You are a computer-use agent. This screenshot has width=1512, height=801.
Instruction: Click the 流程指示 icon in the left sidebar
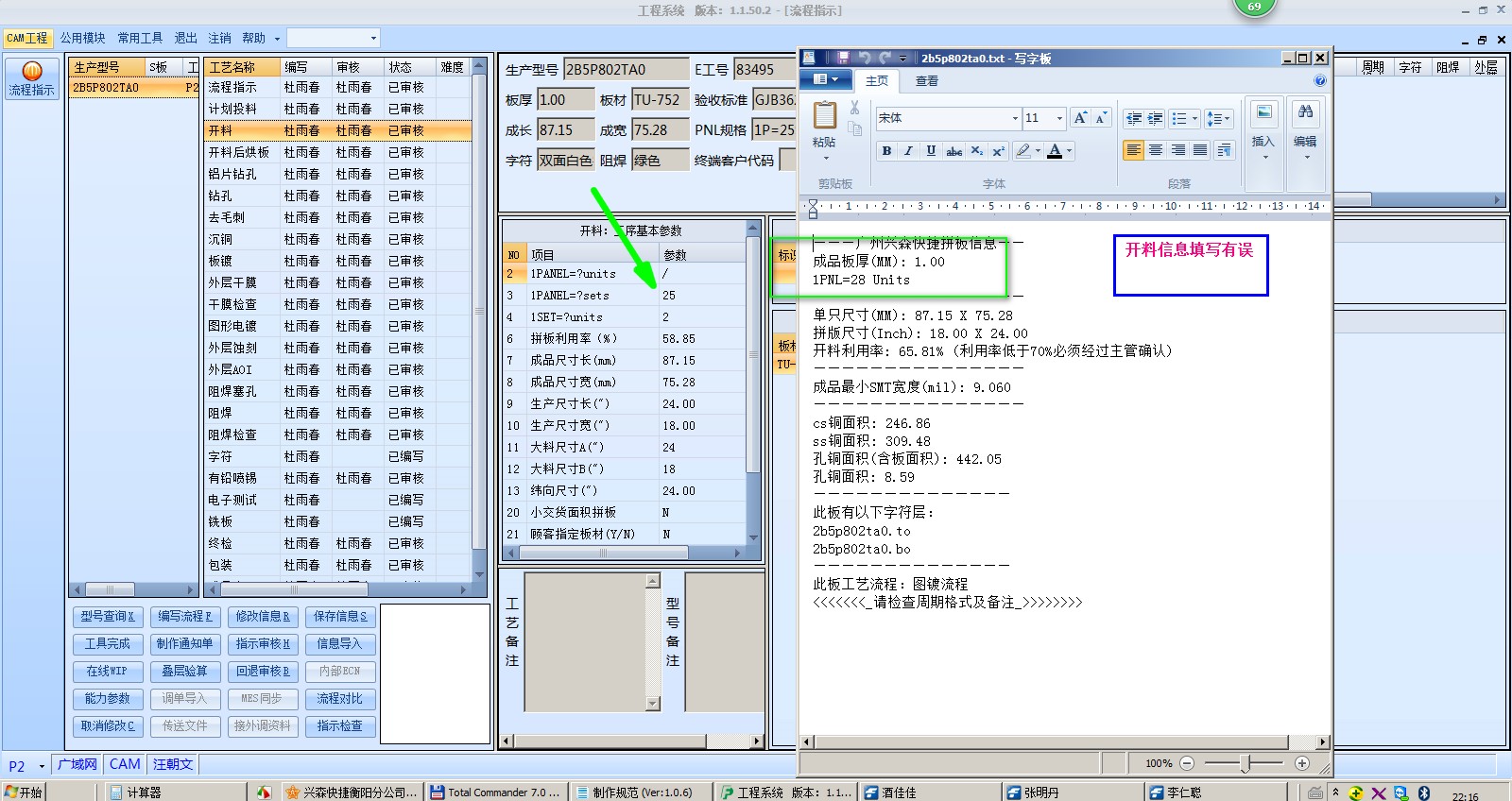click(31, 79)
